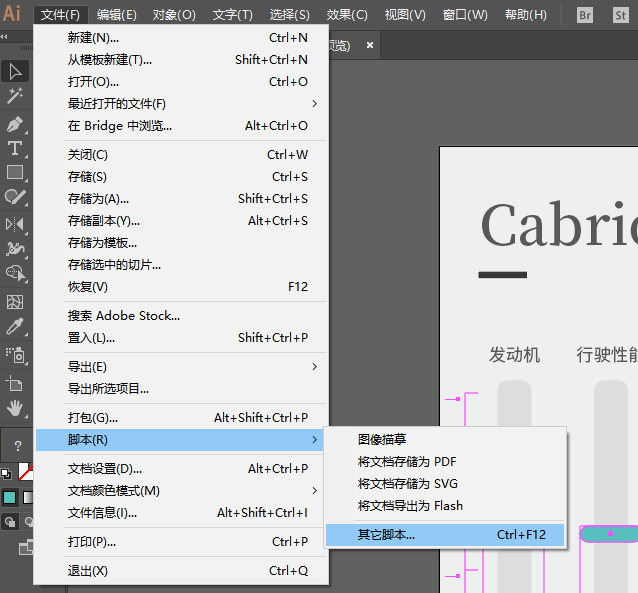This screenshot has height=593, width=638.
Task: Run the 图像描摹 script
Action: click(x=445, y=440)
